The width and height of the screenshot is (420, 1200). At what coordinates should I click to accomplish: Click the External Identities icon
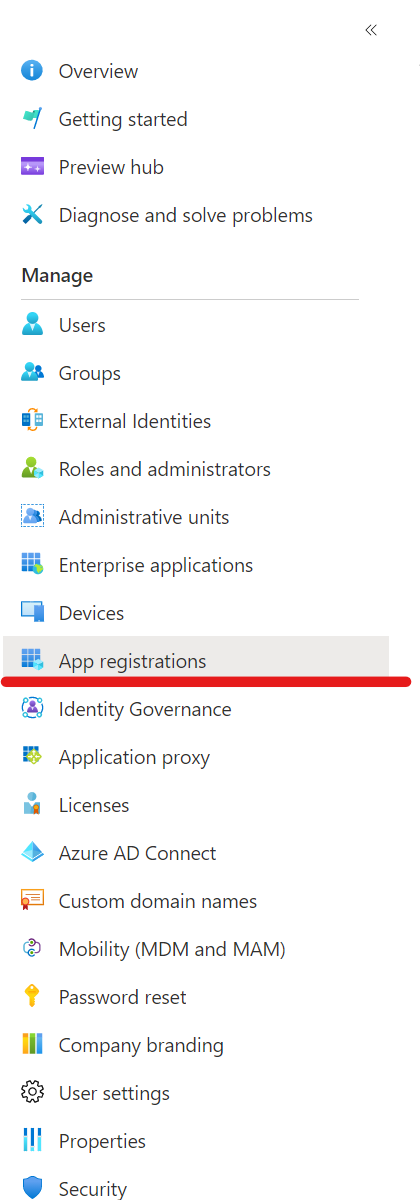[x=32, y=421]
